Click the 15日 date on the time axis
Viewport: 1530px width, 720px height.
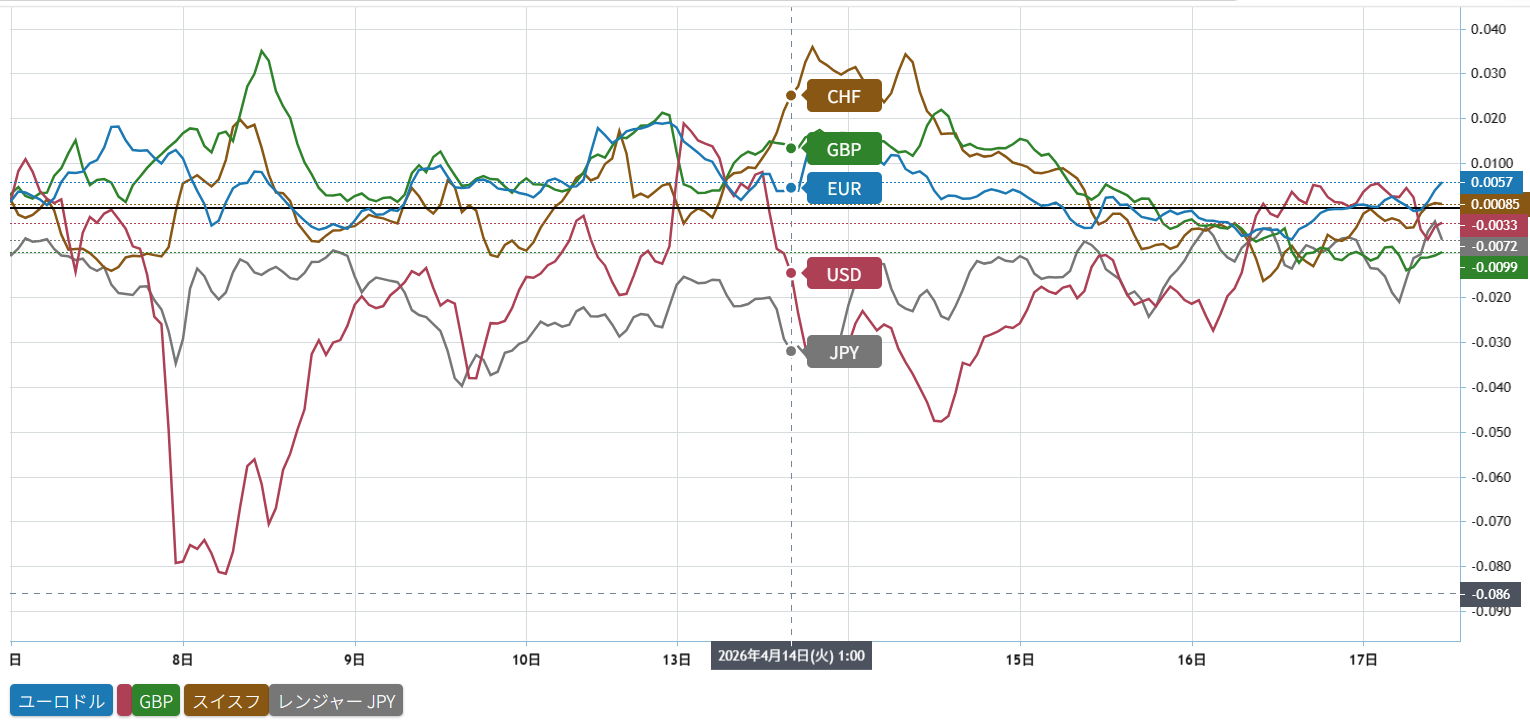click(x=1020, y=660)
